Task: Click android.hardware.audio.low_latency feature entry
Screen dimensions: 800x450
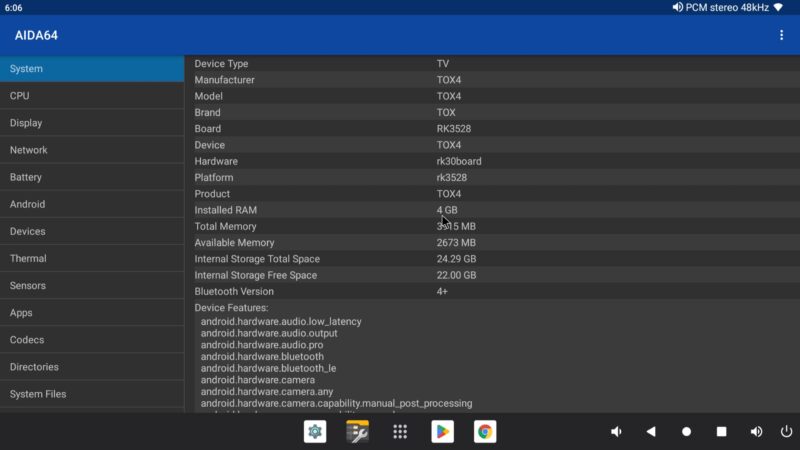Action: click(281, 321)
